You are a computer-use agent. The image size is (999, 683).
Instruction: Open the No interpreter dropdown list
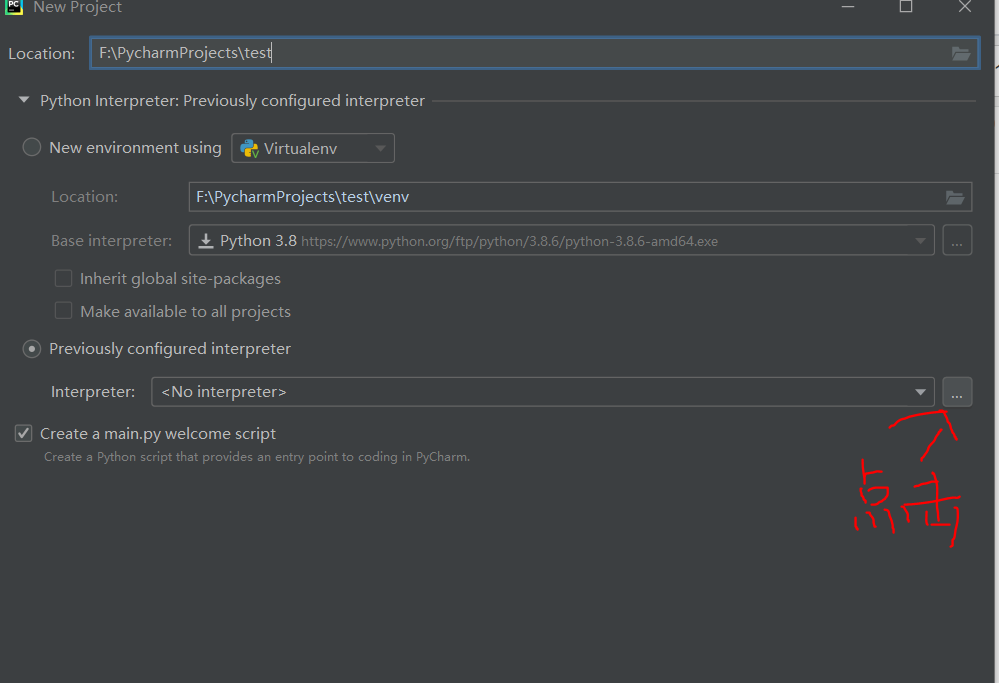tap(543, 392)
